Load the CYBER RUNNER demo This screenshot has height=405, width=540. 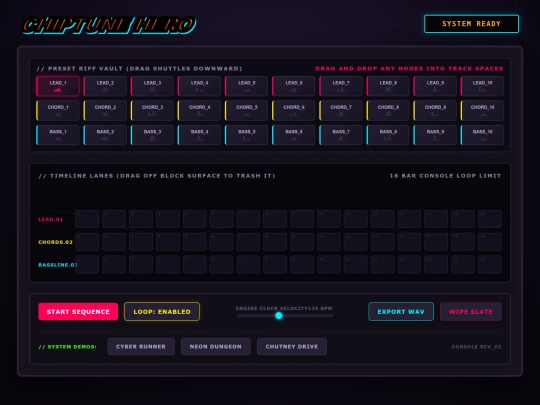coord(141,347)
